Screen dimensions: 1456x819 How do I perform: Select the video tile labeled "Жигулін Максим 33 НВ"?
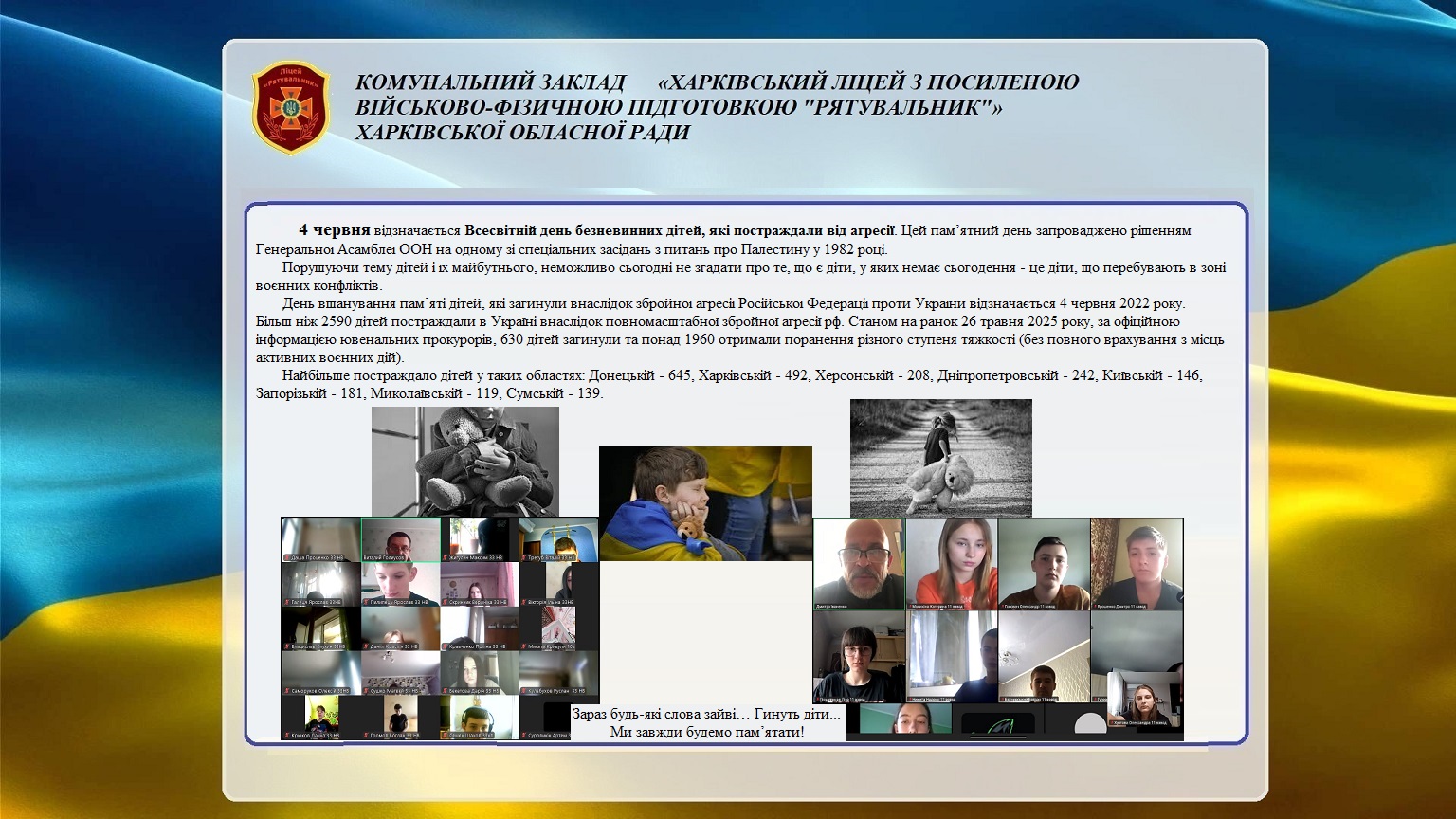point(480,539)
